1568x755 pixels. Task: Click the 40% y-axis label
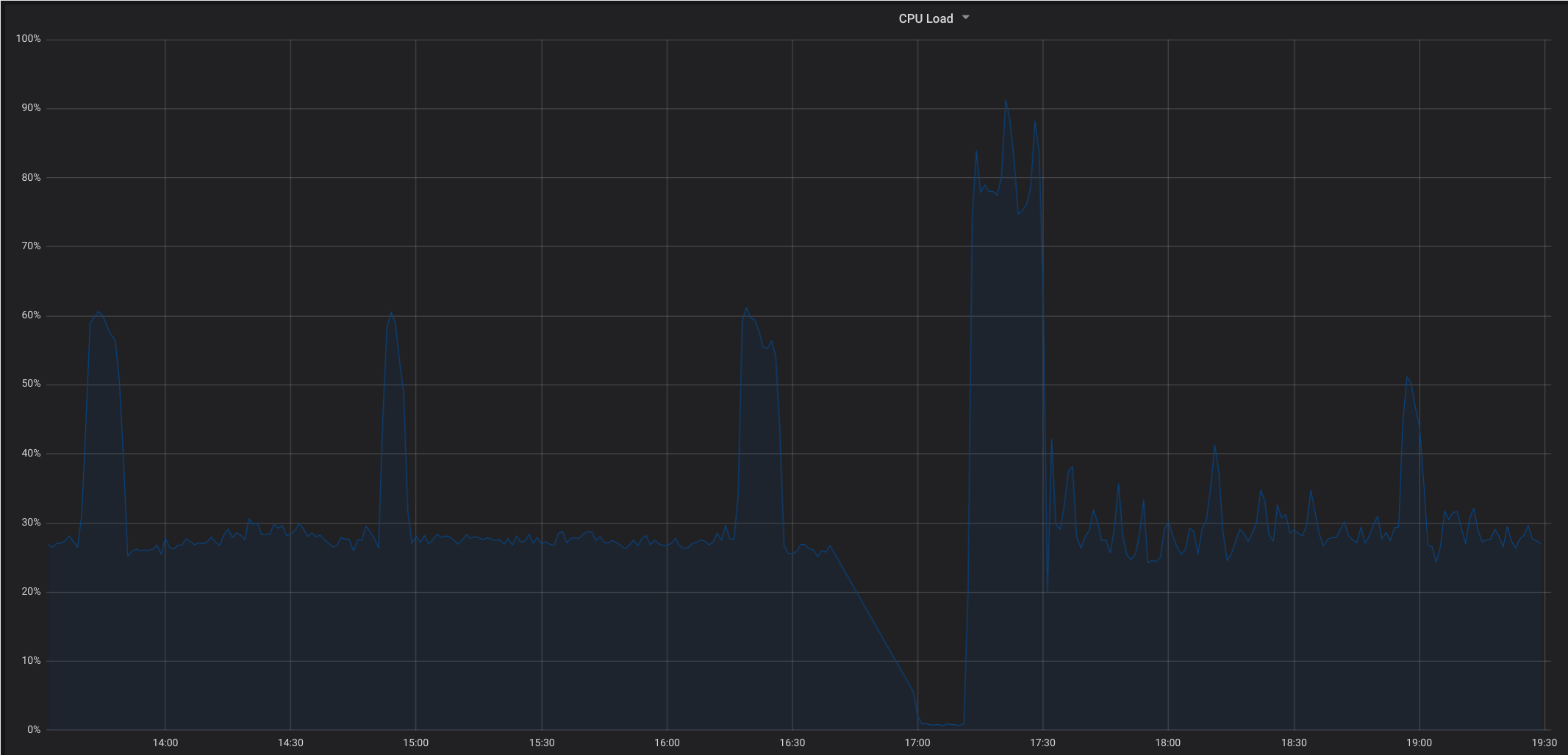pyautogui.click(x=31, y=454)
